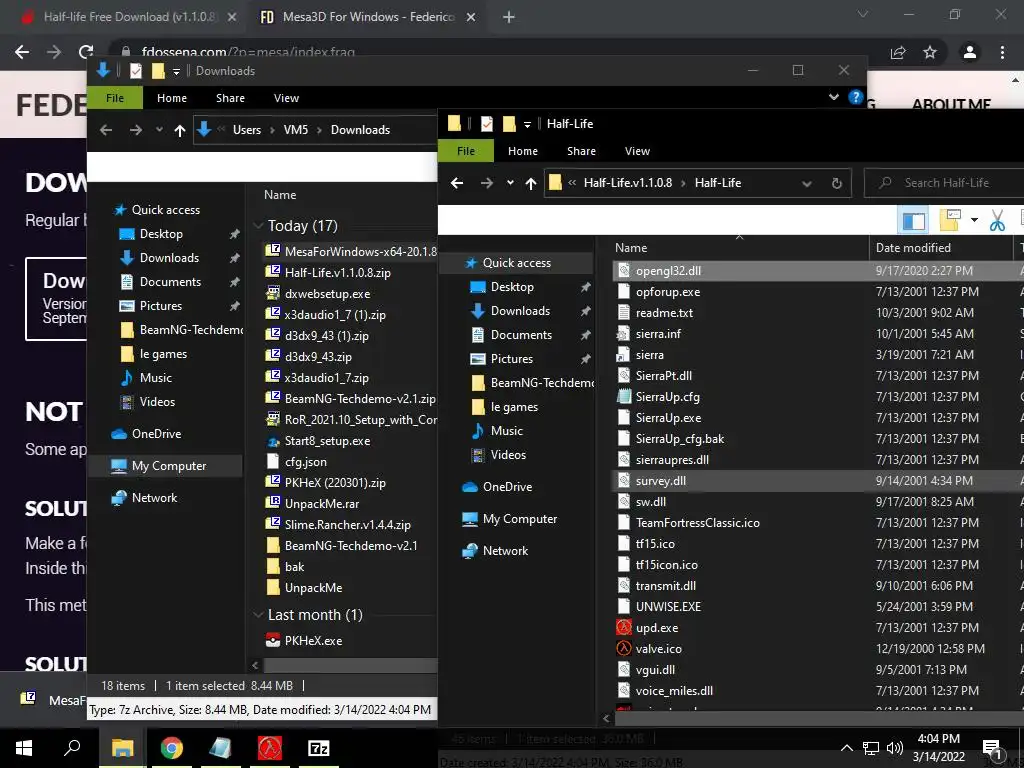Open help icon in Downloads window ribbon
This screenshot has width=1024, height=768.
click(855, 97)
